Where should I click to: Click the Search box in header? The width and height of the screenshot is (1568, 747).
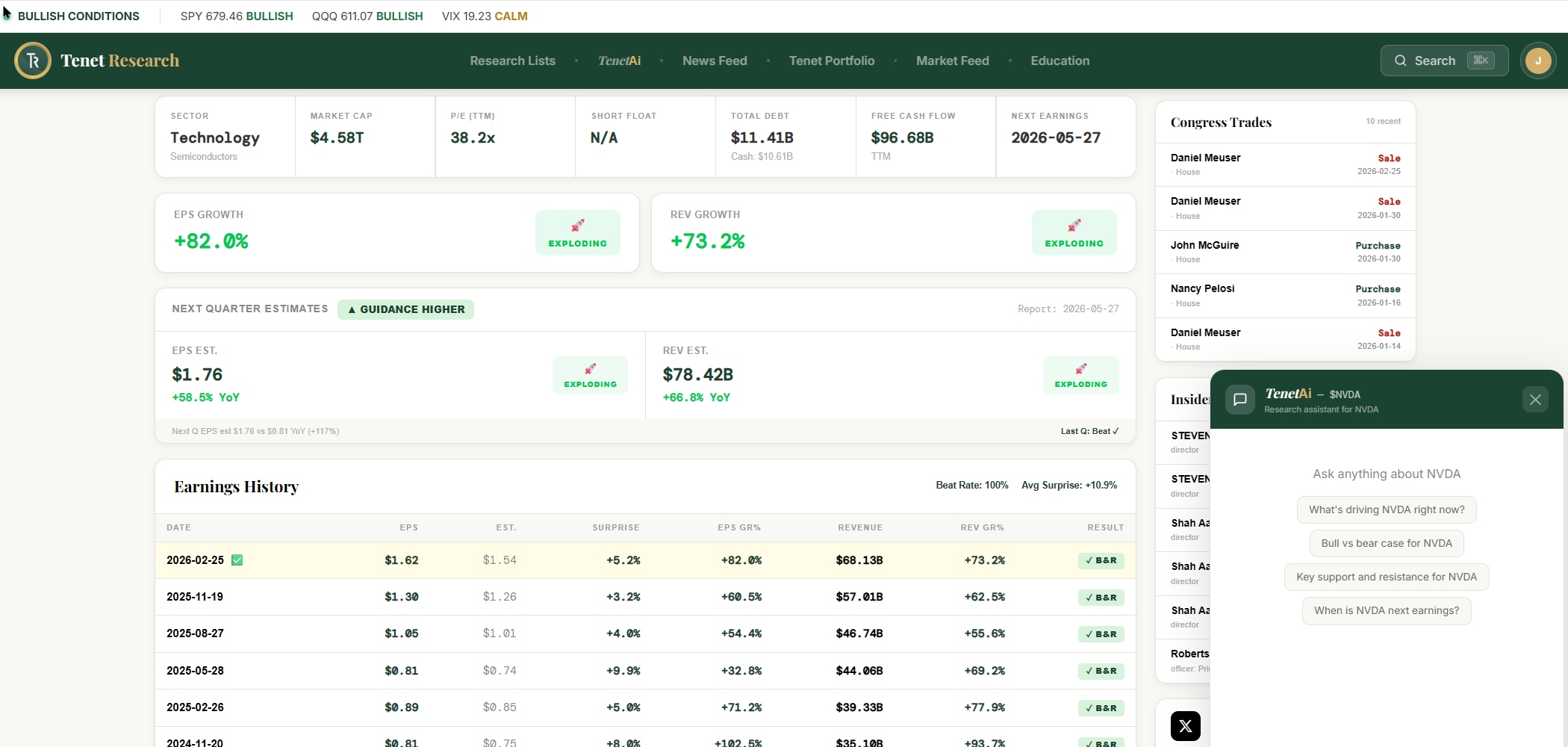click(1444, 61)
